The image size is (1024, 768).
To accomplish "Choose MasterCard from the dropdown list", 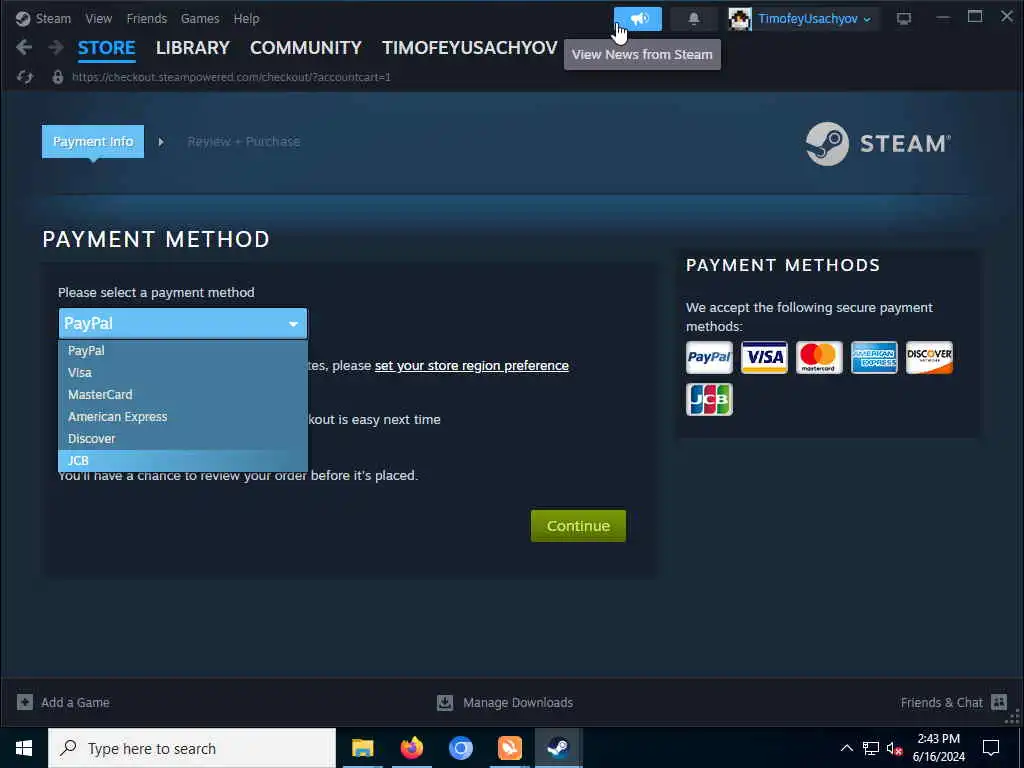I will (183, 394).
